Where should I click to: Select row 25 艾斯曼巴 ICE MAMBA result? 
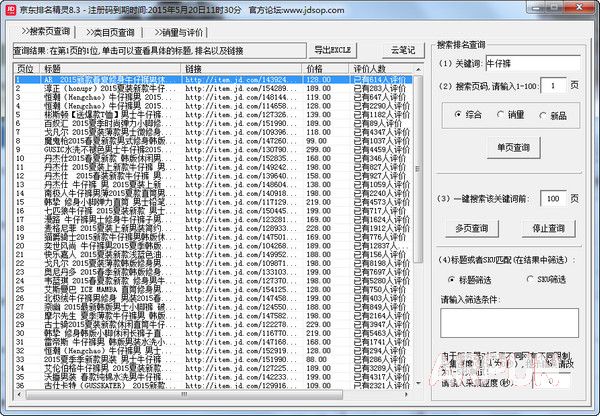point(214,289)
